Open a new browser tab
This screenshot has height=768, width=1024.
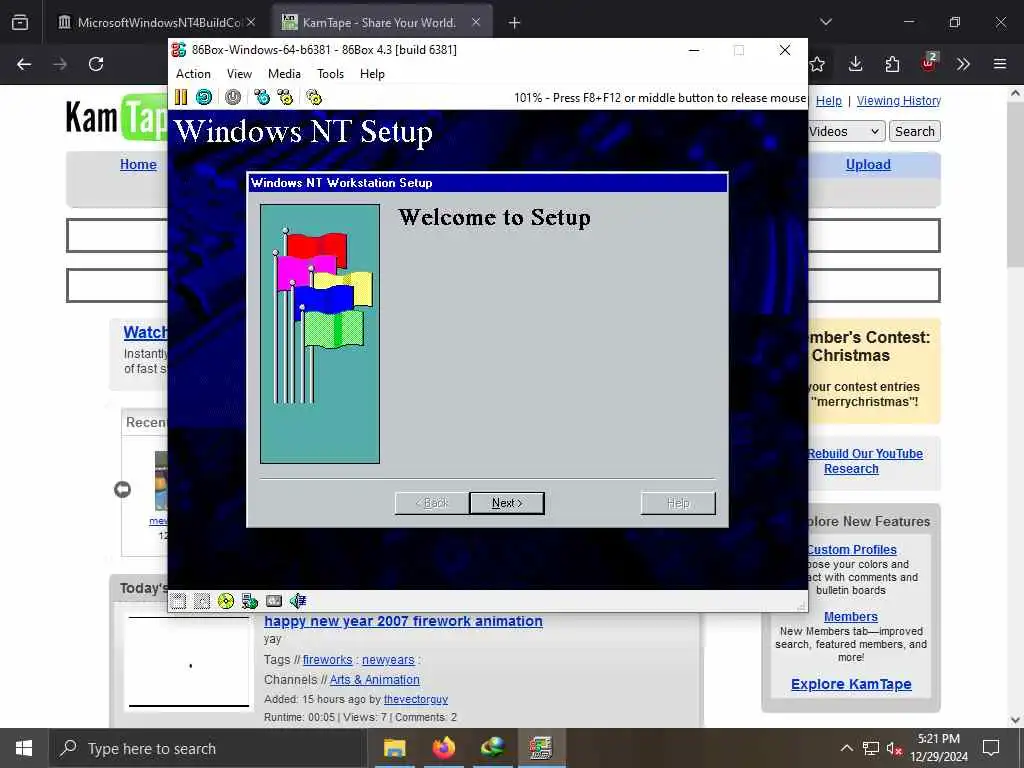[515, 23]
